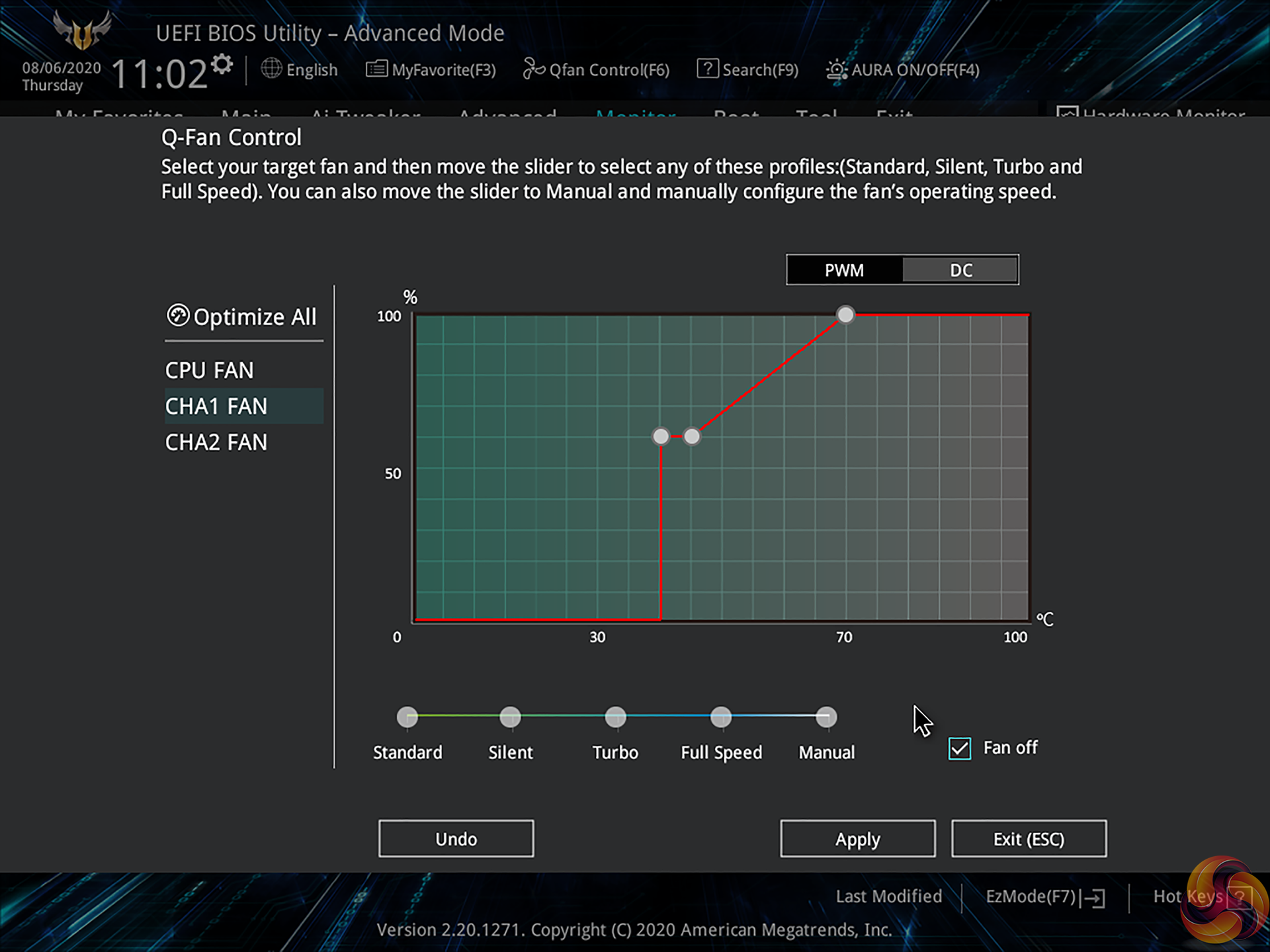Choose the Turbo profile slider point
The width and height of the screenshot is (1270, 952).
click(x=615, y=717)
